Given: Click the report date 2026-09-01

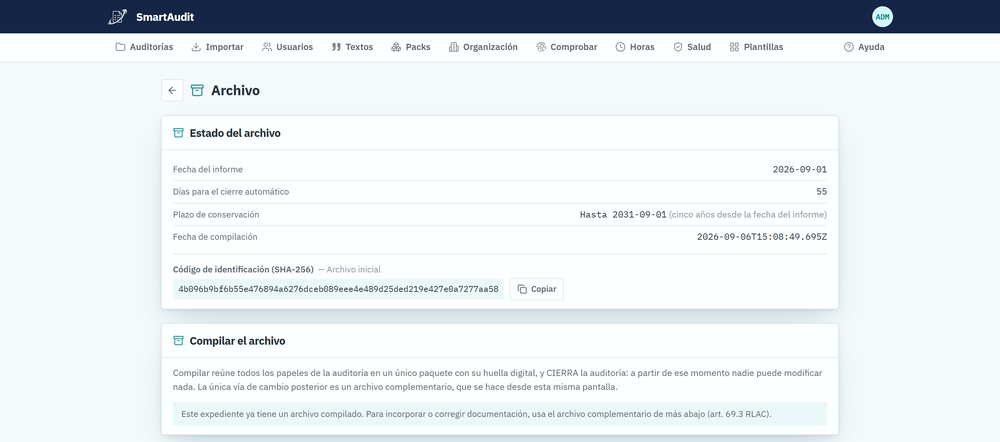Looking at the screenshot, I should (800, 170).
